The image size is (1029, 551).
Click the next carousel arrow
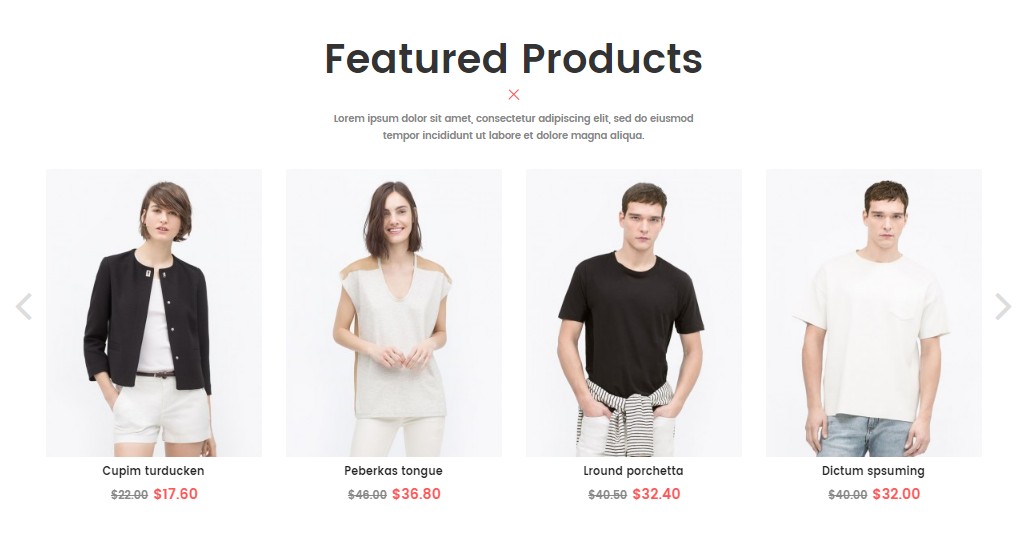click(1003, 307)
